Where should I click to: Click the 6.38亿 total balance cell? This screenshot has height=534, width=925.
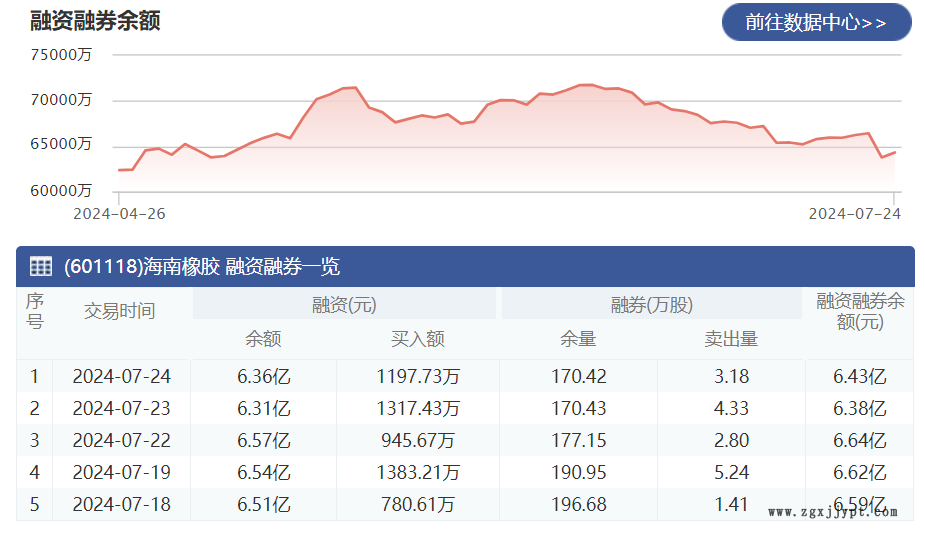tap(860, 408)
